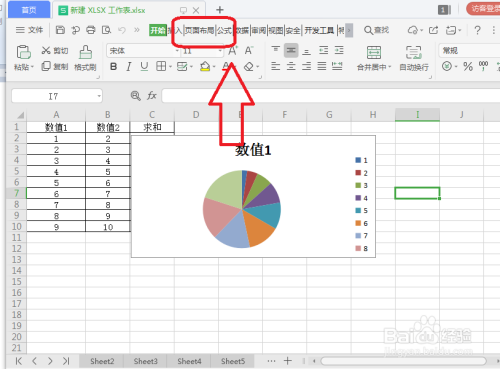Click the fx insert function icon
The image size is (500, 369).
[152, 96]
